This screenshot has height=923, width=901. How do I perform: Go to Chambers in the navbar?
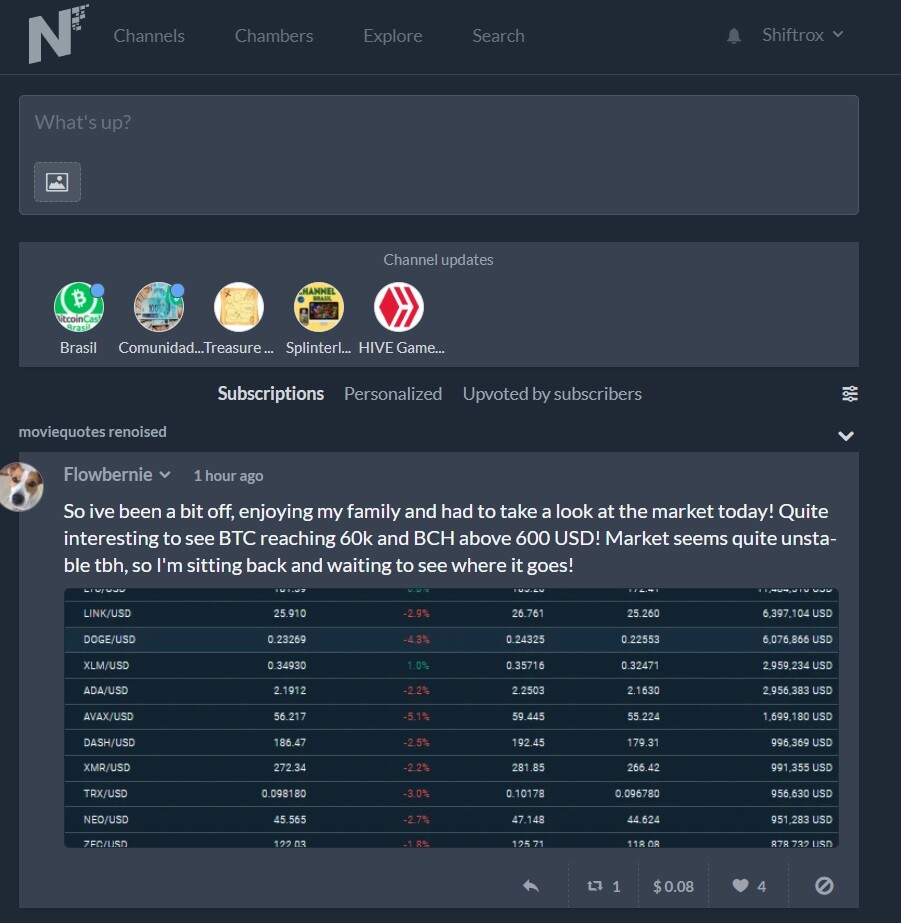click(274, 36)
